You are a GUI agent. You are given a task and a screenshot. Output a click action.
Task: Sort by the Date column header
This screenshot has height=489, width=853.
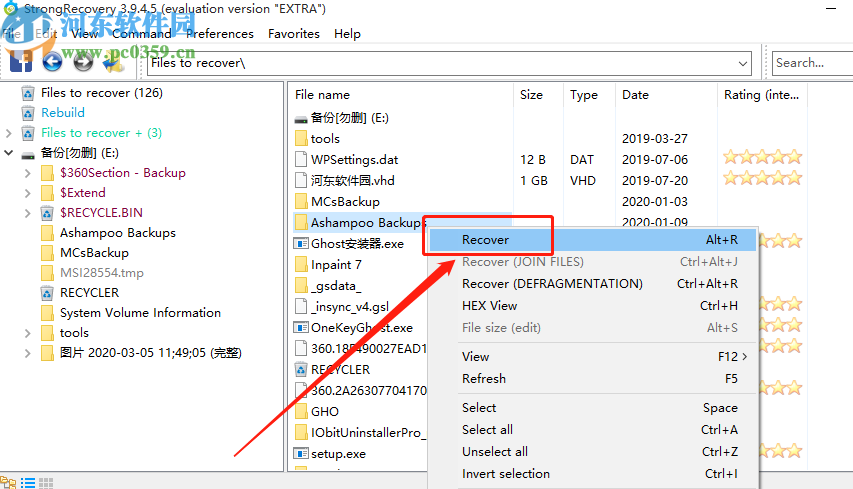click(x=667, y=95)
